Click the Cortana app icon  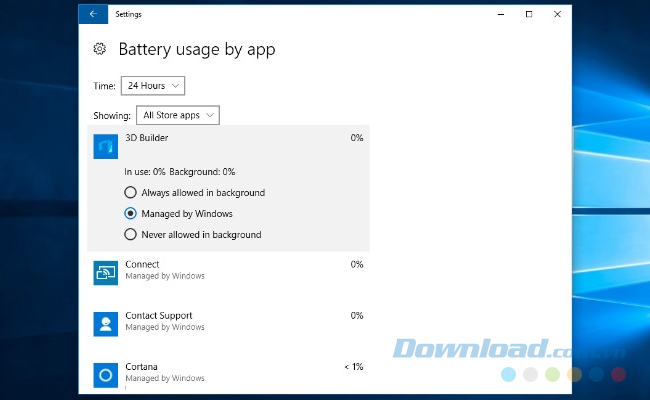point(106,374)
